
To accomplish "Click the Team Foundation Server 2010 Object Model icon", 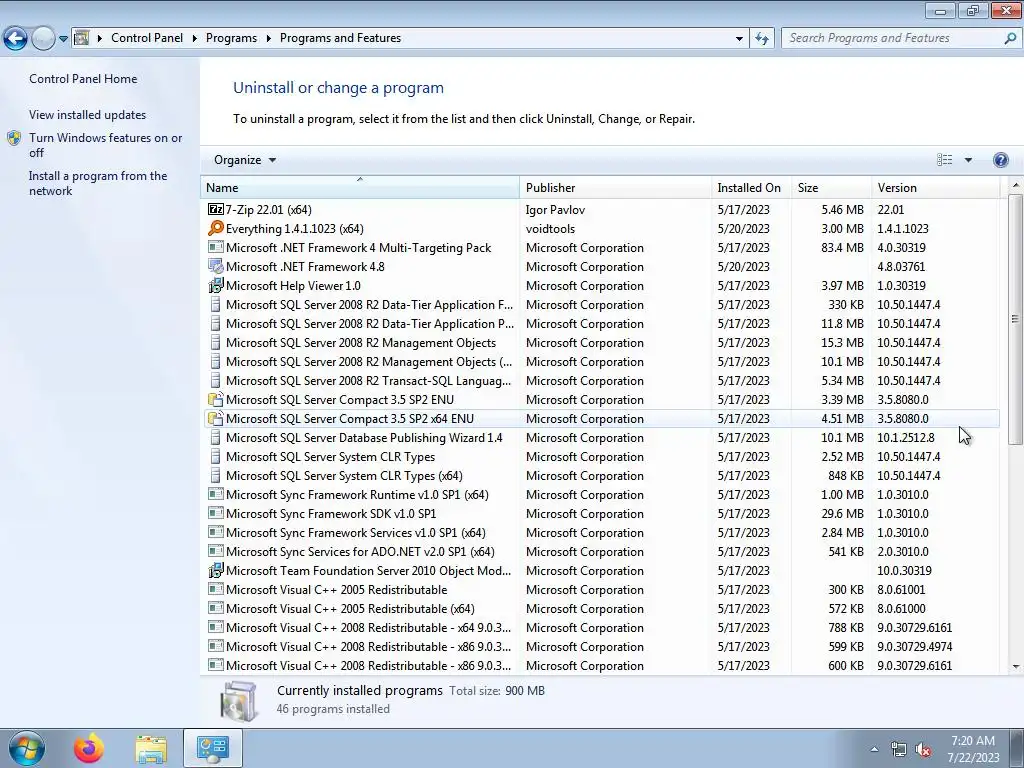I will click(x=216, y=571).
